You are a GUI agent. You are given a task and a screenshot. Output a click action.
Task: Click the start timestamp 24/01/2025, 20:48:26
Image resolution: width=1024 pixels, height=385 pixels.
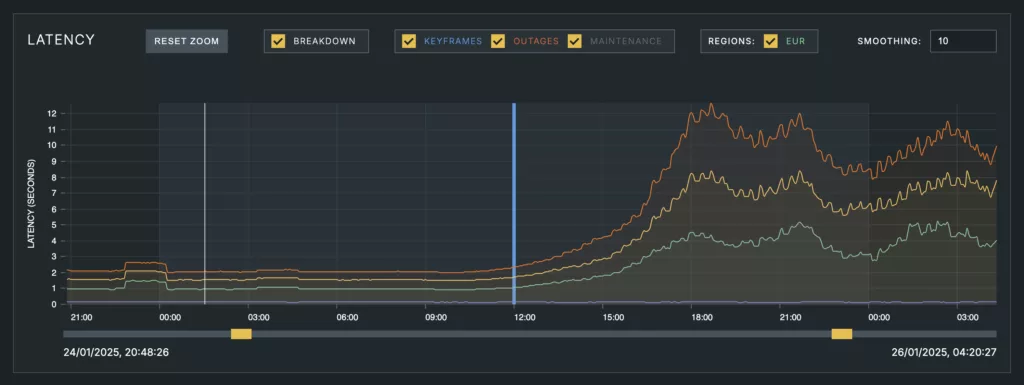(116, 352)
